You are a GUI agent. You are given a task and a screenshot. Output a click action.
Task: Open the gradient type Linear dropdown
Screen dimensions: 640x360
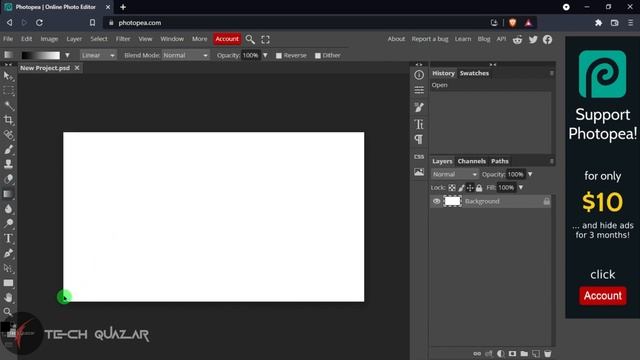[98, 55]
